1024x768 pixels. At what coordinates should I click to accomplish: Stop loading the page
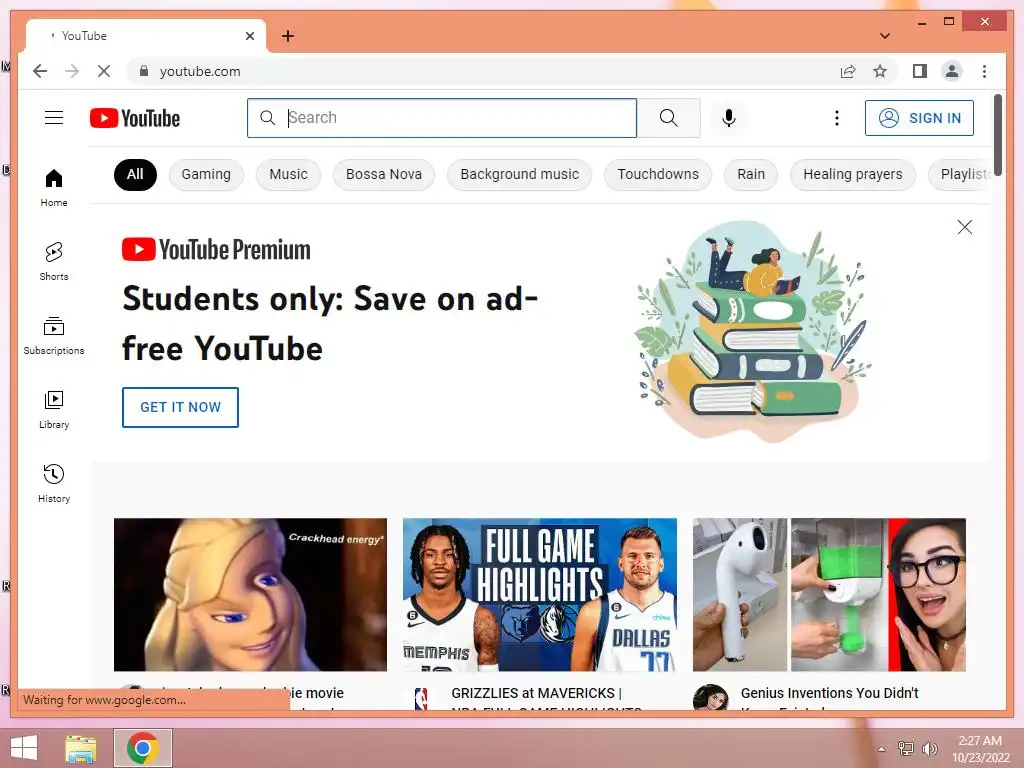pos(103,71)
